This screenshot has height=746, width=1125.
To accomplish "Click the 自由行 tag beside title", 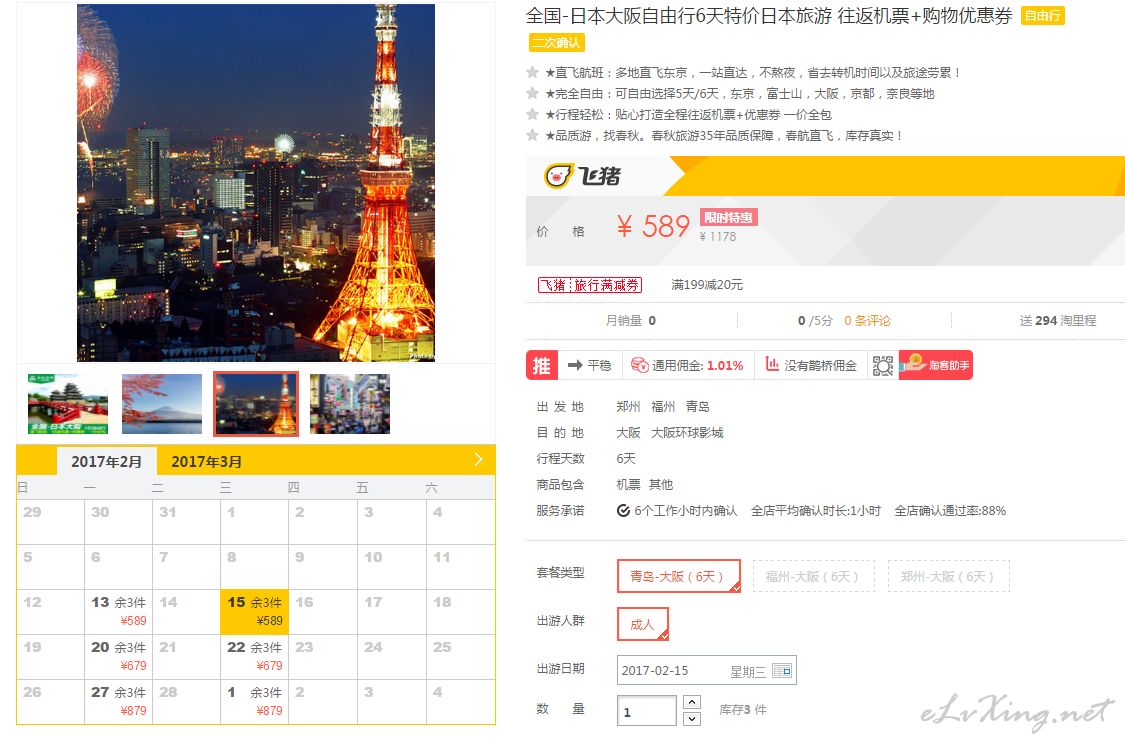I will point(1042,16).
